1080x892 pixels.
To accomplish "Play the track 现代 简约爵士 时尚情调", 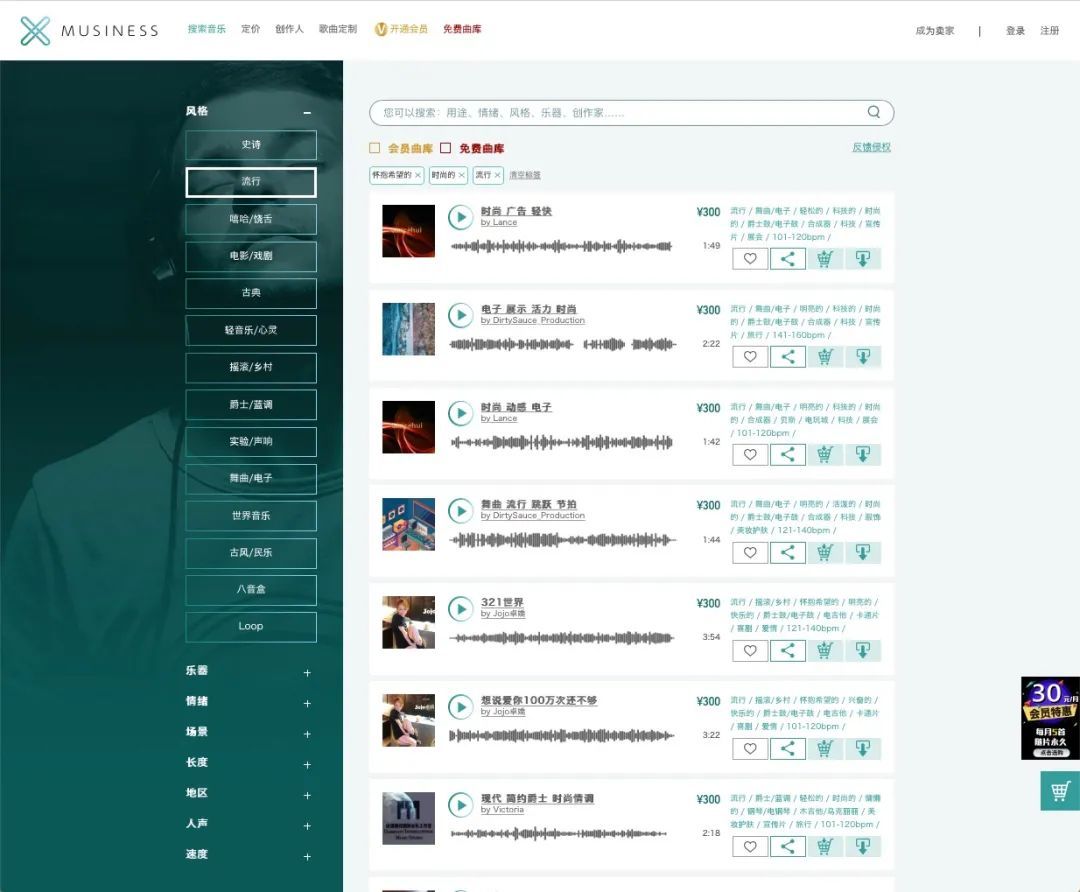I will 460,805.
